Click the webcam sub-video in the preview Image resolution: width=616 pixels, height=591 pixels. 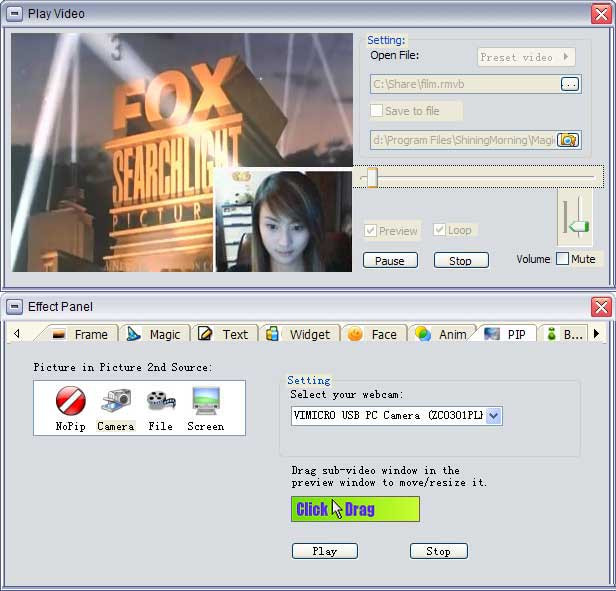point(283,221)
